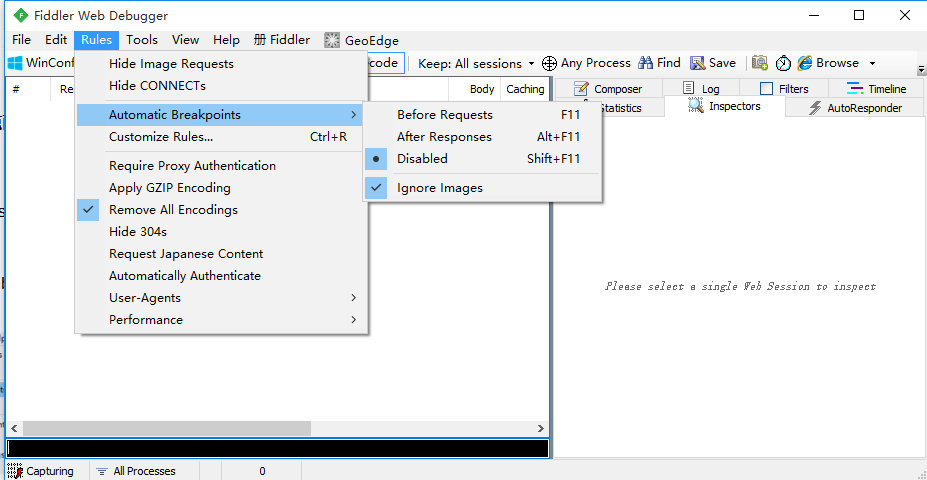Open the Log tab
Image resolution: width=927 pixels, height=480 pixels.
pos(701,89)
